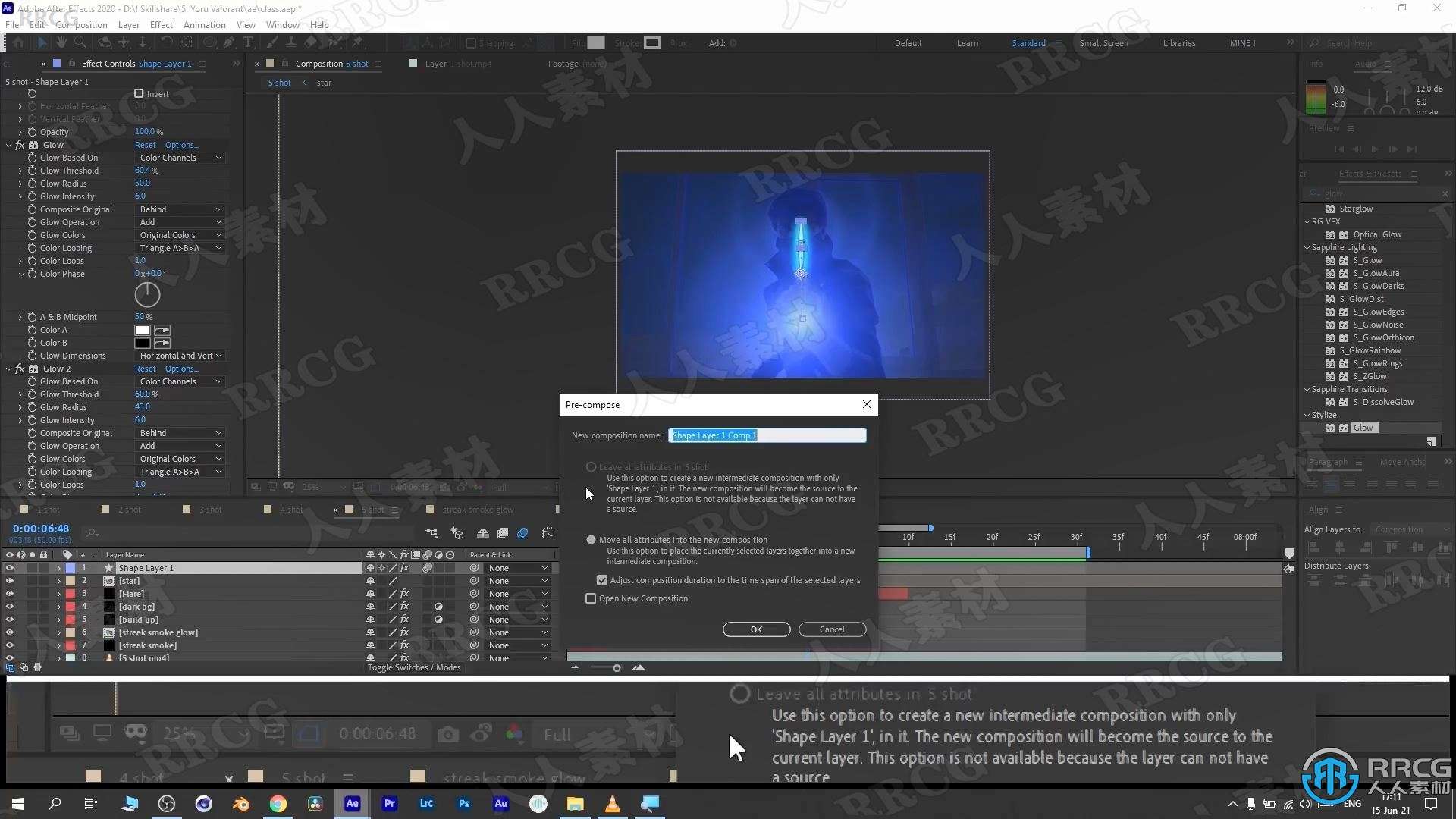Expand the [Flare] layer properties
Screen dimensions: 1456x819
(58, 594)
